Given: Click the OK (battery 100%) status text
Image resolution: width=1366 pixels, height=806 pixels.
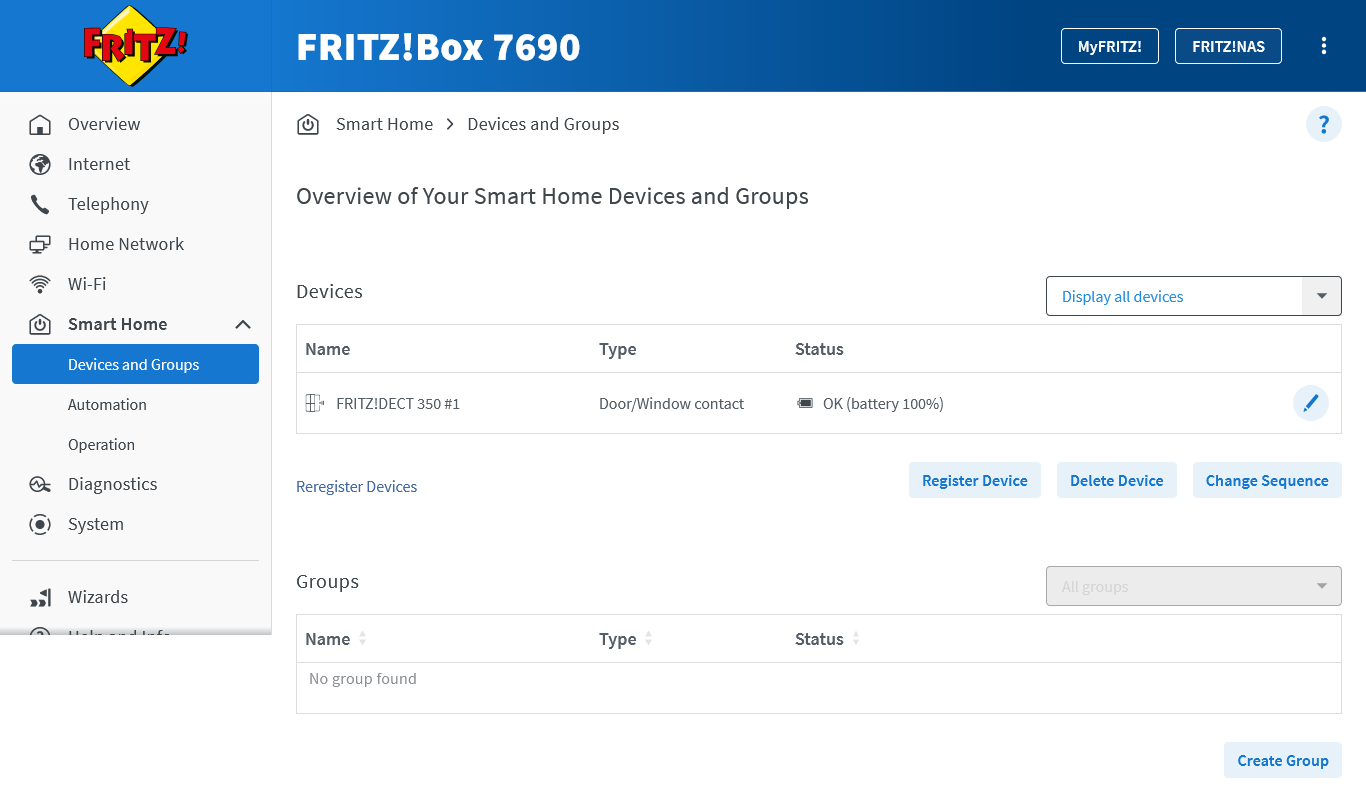Looking at the screenshot, I should [x=883, y=403].
